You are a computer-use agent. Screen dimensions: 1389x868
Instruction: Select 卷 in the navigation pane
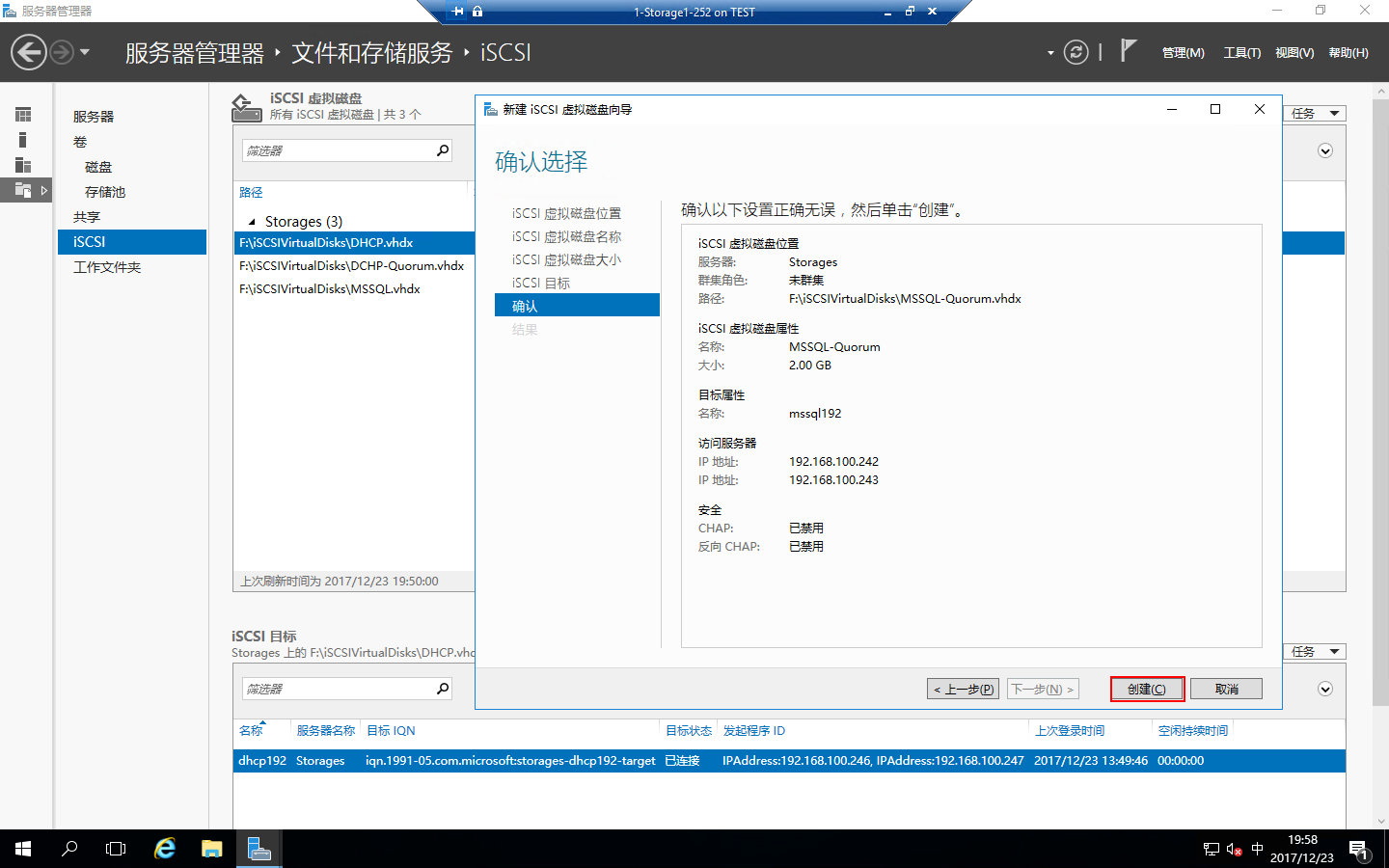pos(80,142)
